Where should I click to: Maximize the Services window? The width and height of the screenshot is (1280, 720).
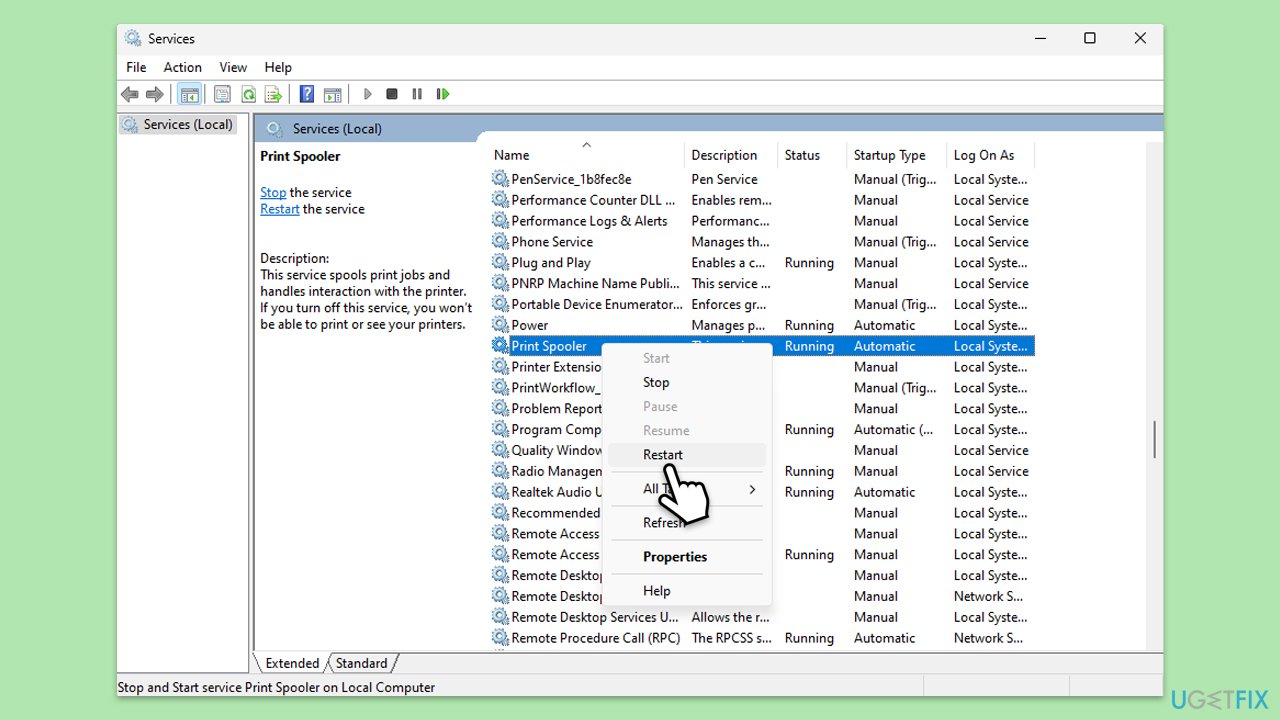pyautogui.click(x=1090, y=38)
